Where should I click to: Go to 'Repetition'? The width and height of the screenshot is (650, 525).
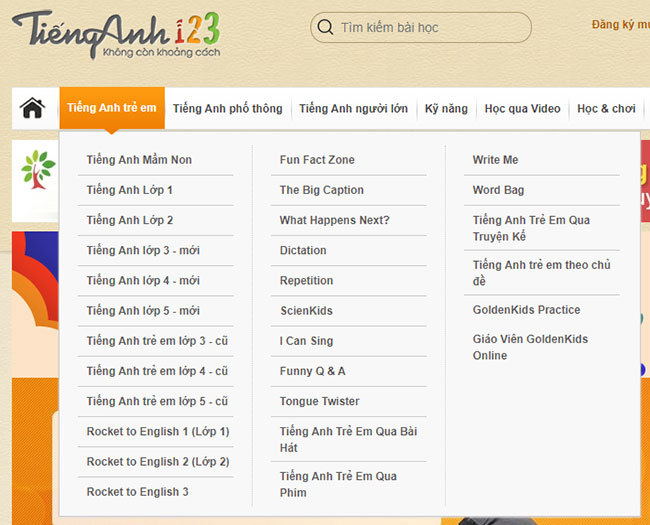[306, 280]
